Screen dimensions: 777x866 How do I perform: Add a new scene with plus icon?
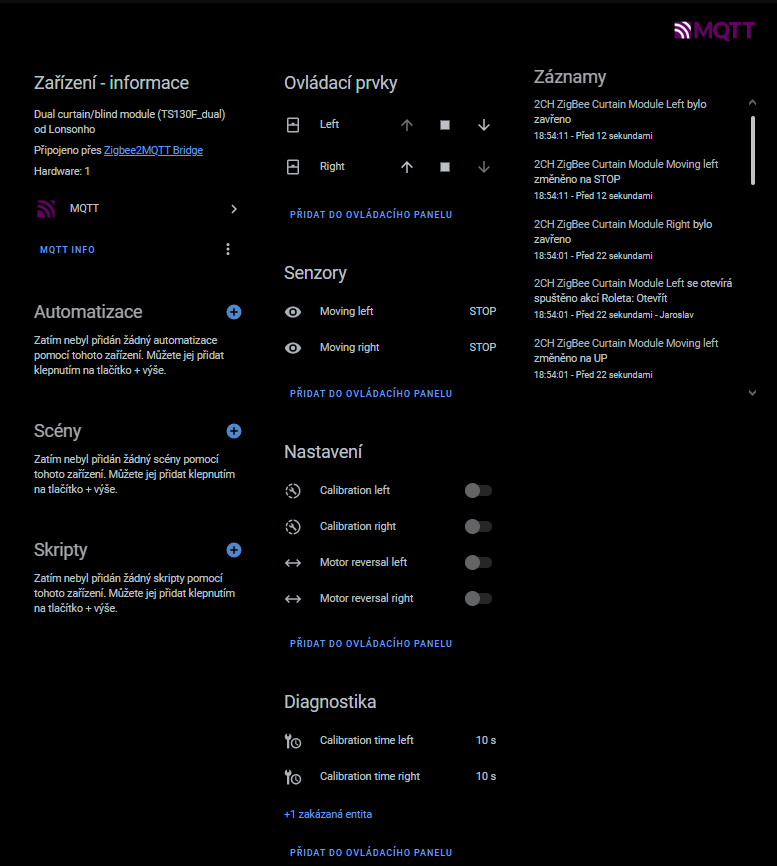234,431
